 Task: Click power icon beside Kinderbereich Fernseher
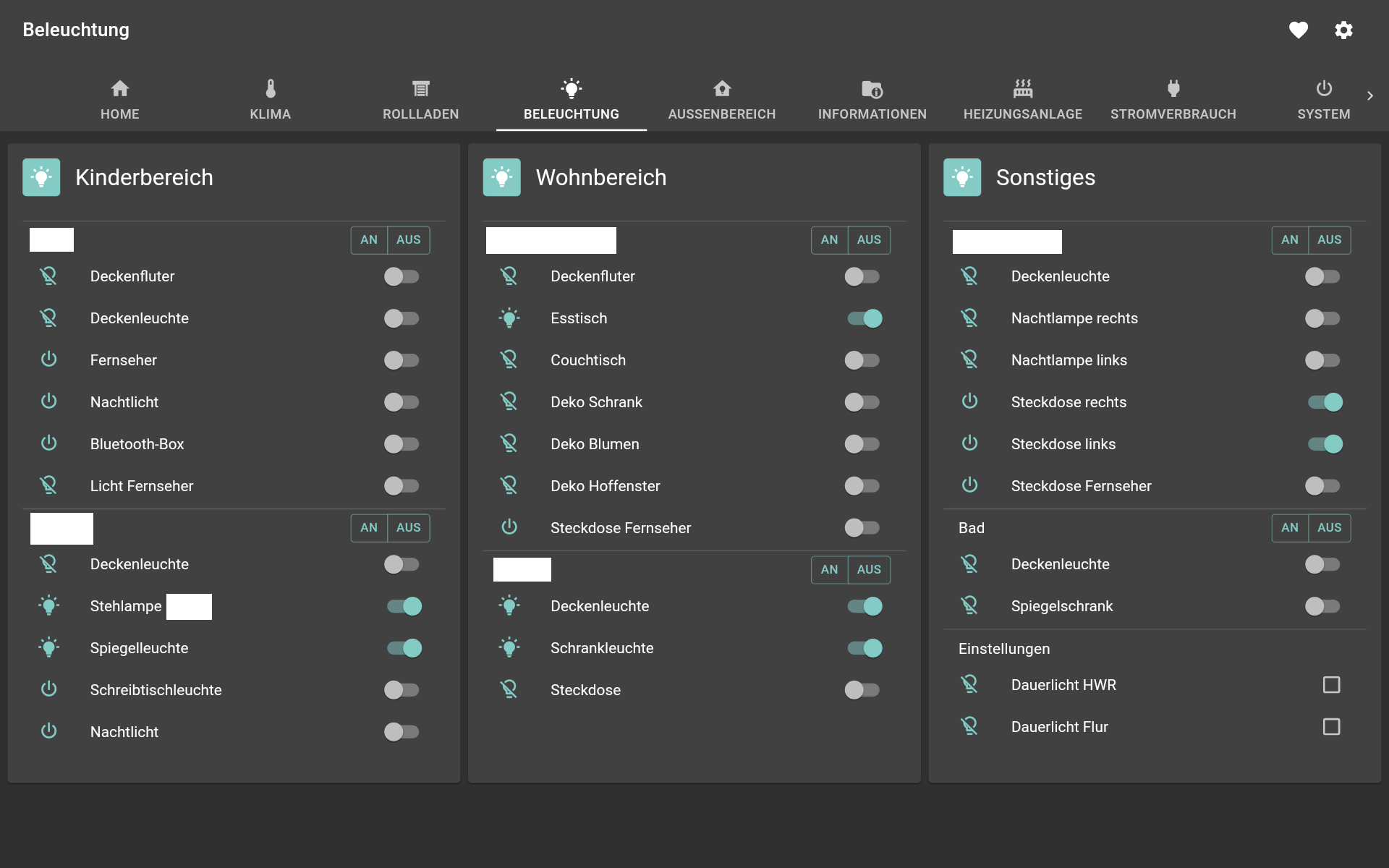[x=48, y=359]
